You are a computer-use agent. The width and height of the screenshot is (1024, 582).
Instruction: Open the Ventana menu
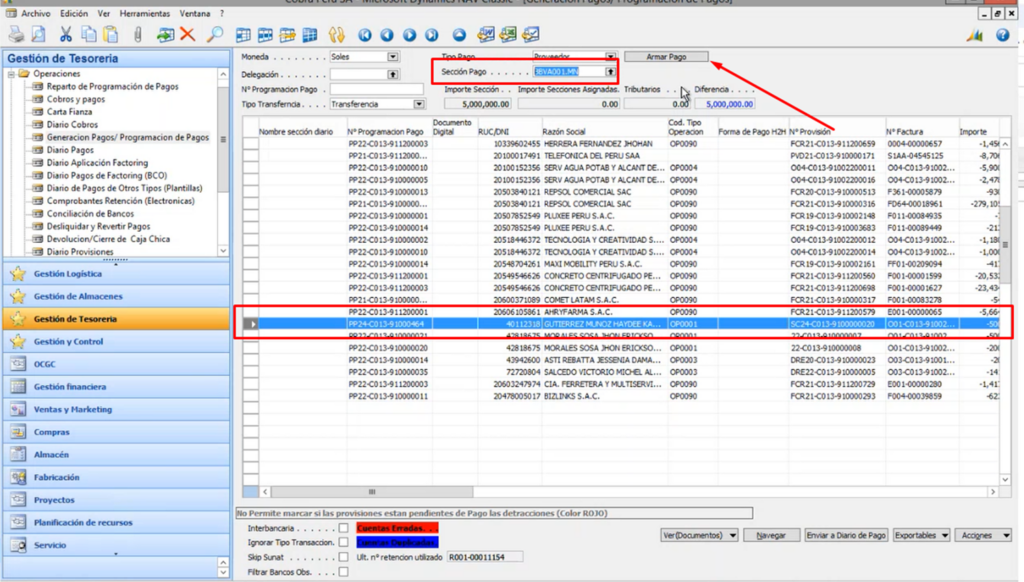[x=195, y=13]
